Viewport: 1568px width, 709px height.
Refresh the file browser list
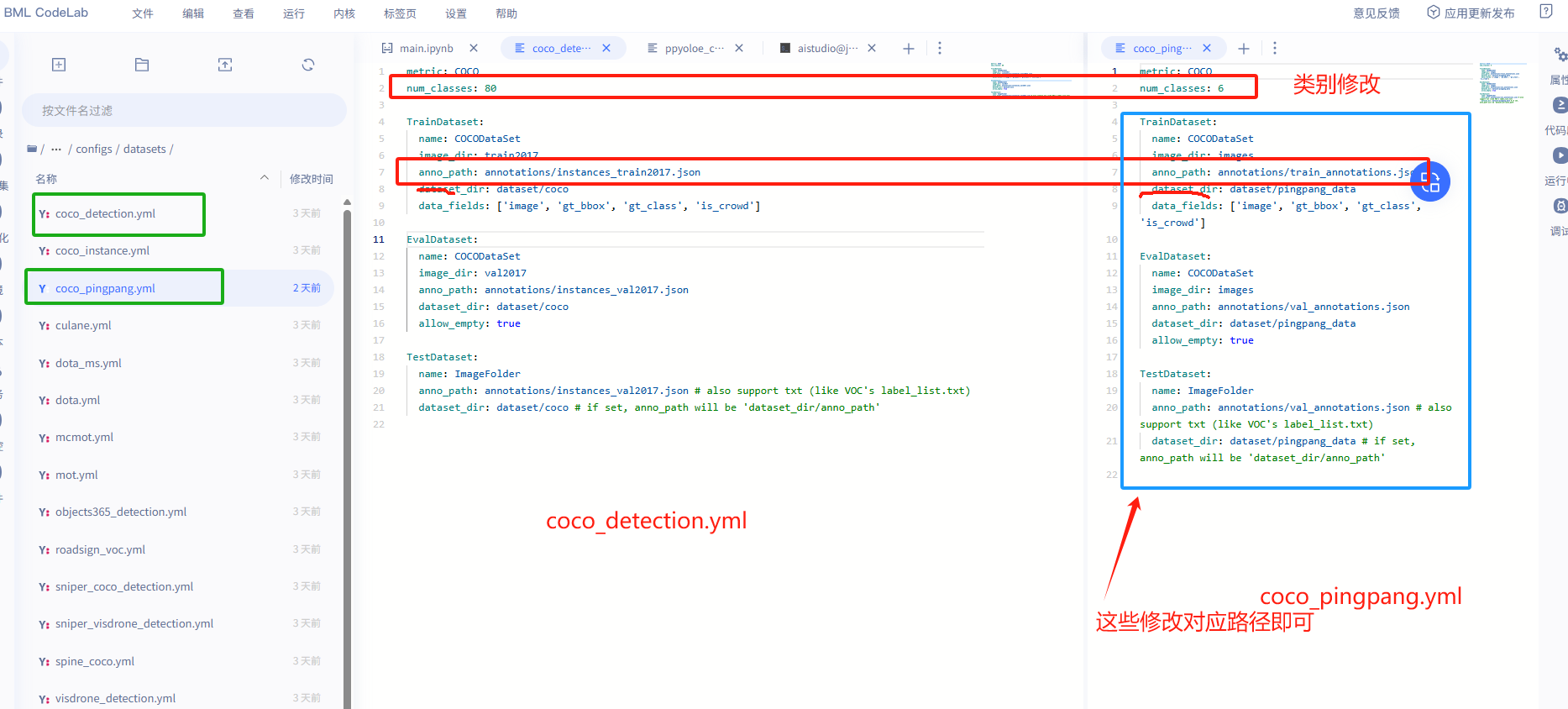point(308,65)
